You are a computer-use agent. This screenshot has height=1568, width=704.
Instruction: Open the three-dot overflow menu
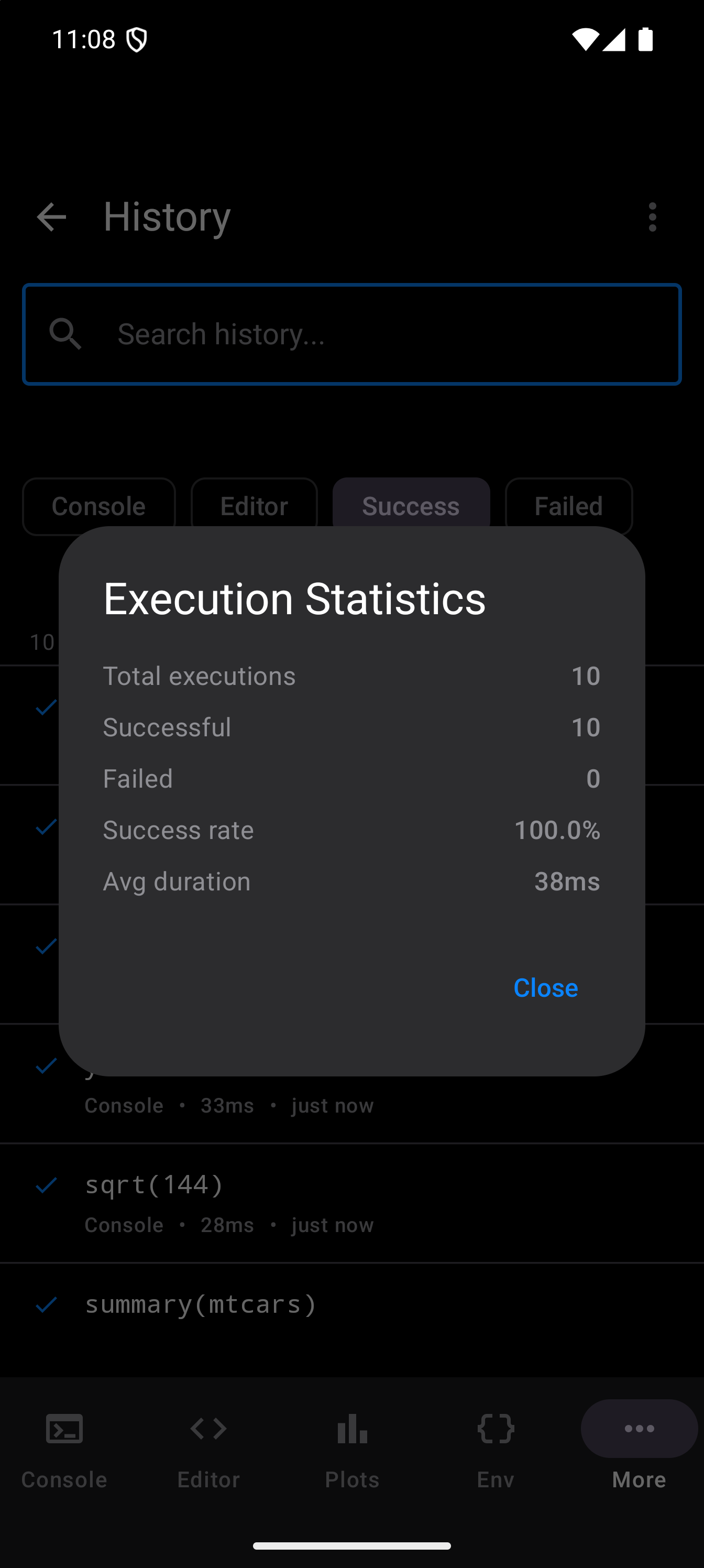652,217
